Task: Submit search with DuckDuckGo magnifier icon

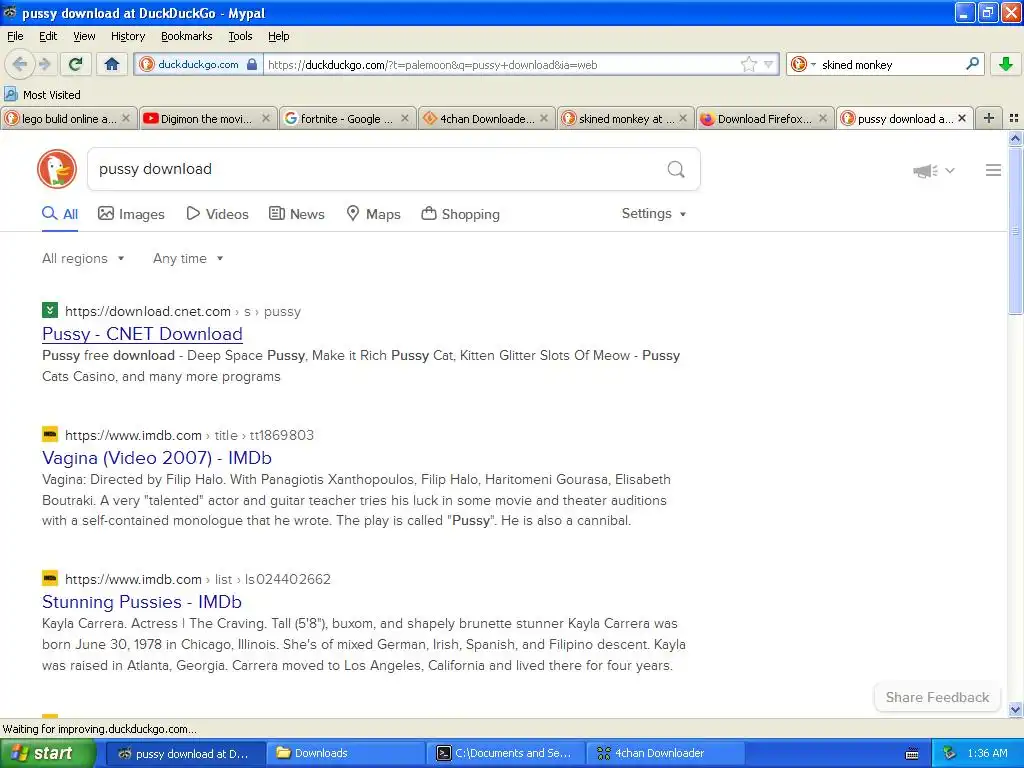Action: coord(676,170)
